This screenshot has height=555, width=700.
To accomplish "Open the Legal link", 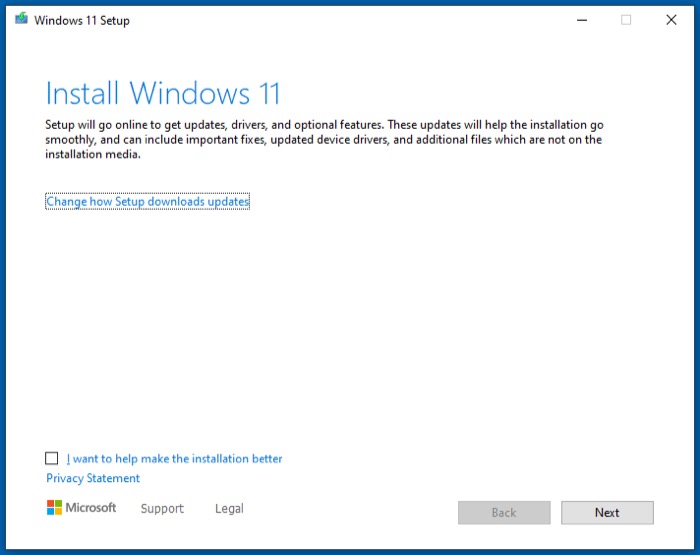I will 229,509.
